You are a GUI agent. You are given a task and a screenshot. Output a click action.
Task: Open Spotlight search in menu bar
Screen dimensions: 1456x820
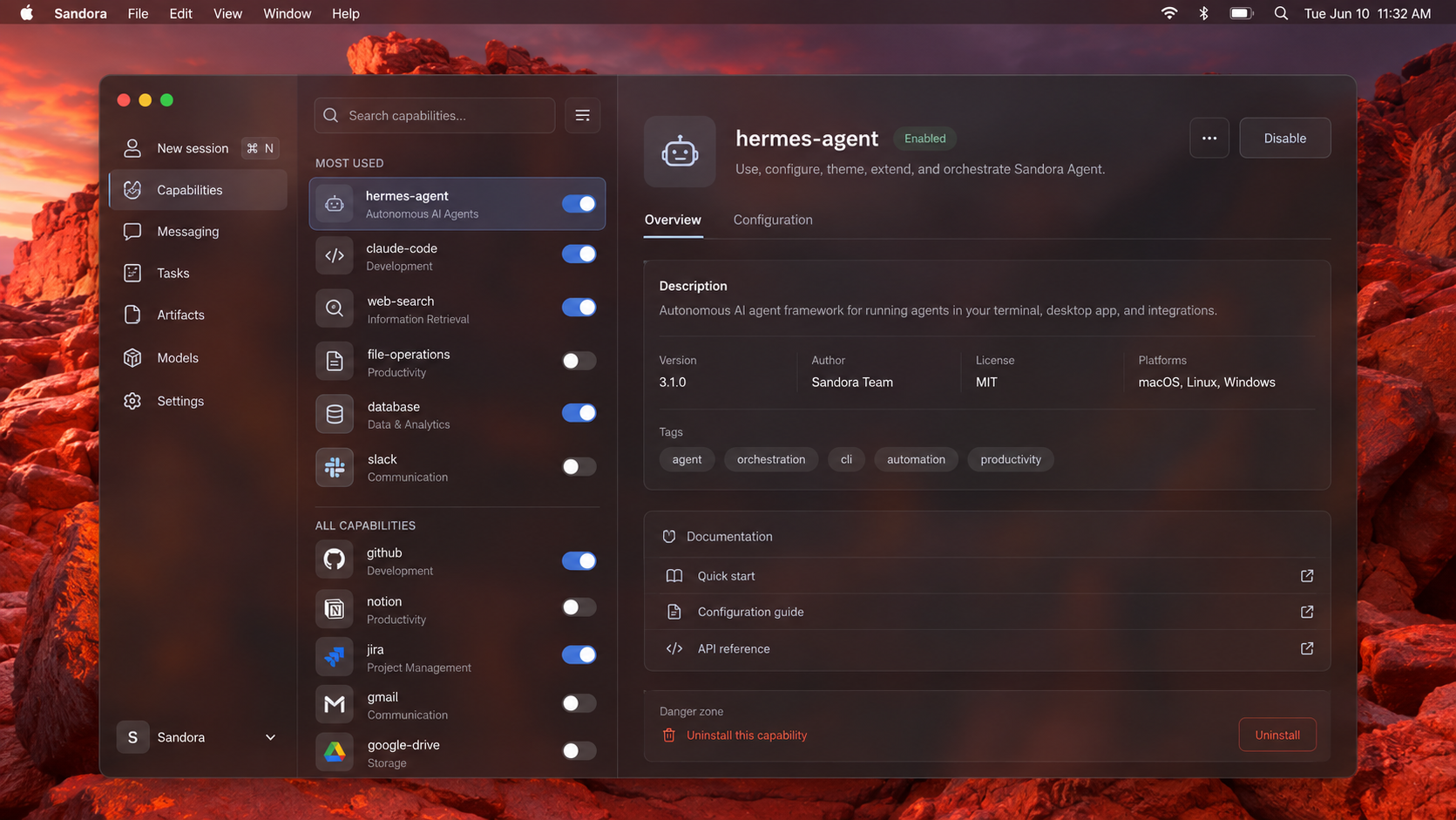click(1281, 13)
